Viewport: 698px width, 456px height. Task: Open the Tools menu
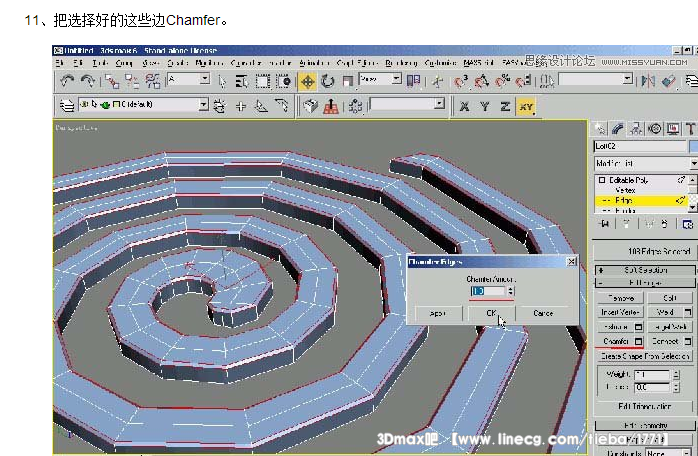[100, 63]
